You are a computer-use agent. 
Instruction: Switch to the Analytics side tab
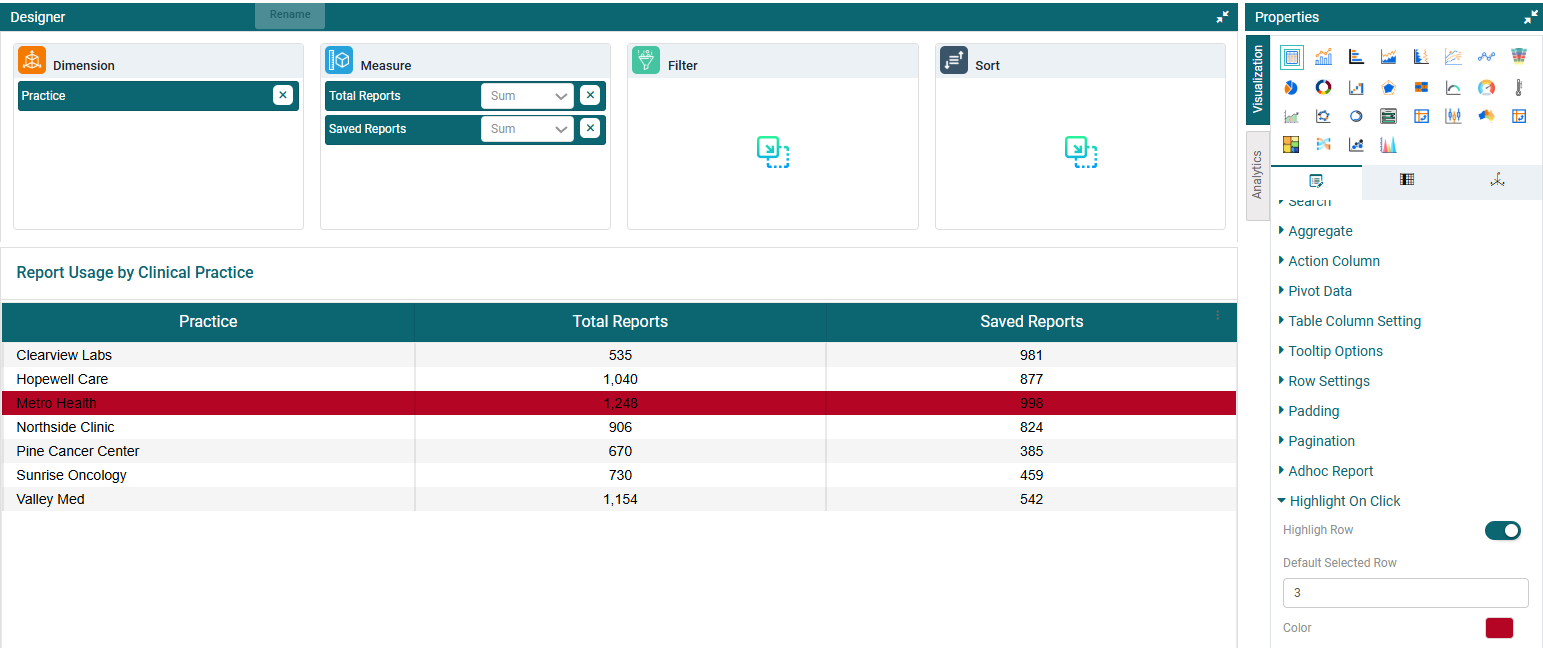point(1258,176)
